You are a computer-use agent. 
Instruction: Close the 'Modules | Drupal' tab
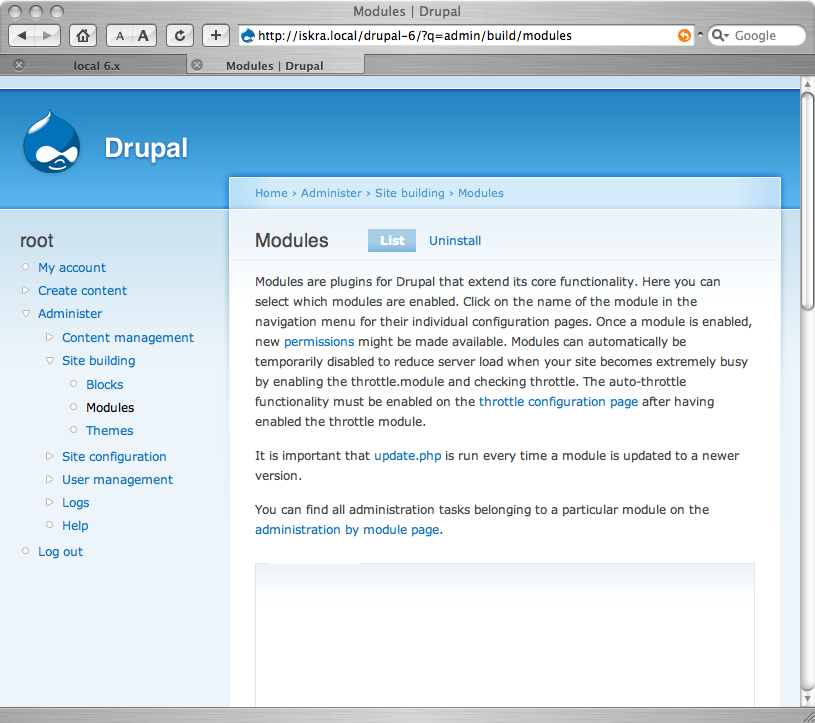click(x=197, y=65)
